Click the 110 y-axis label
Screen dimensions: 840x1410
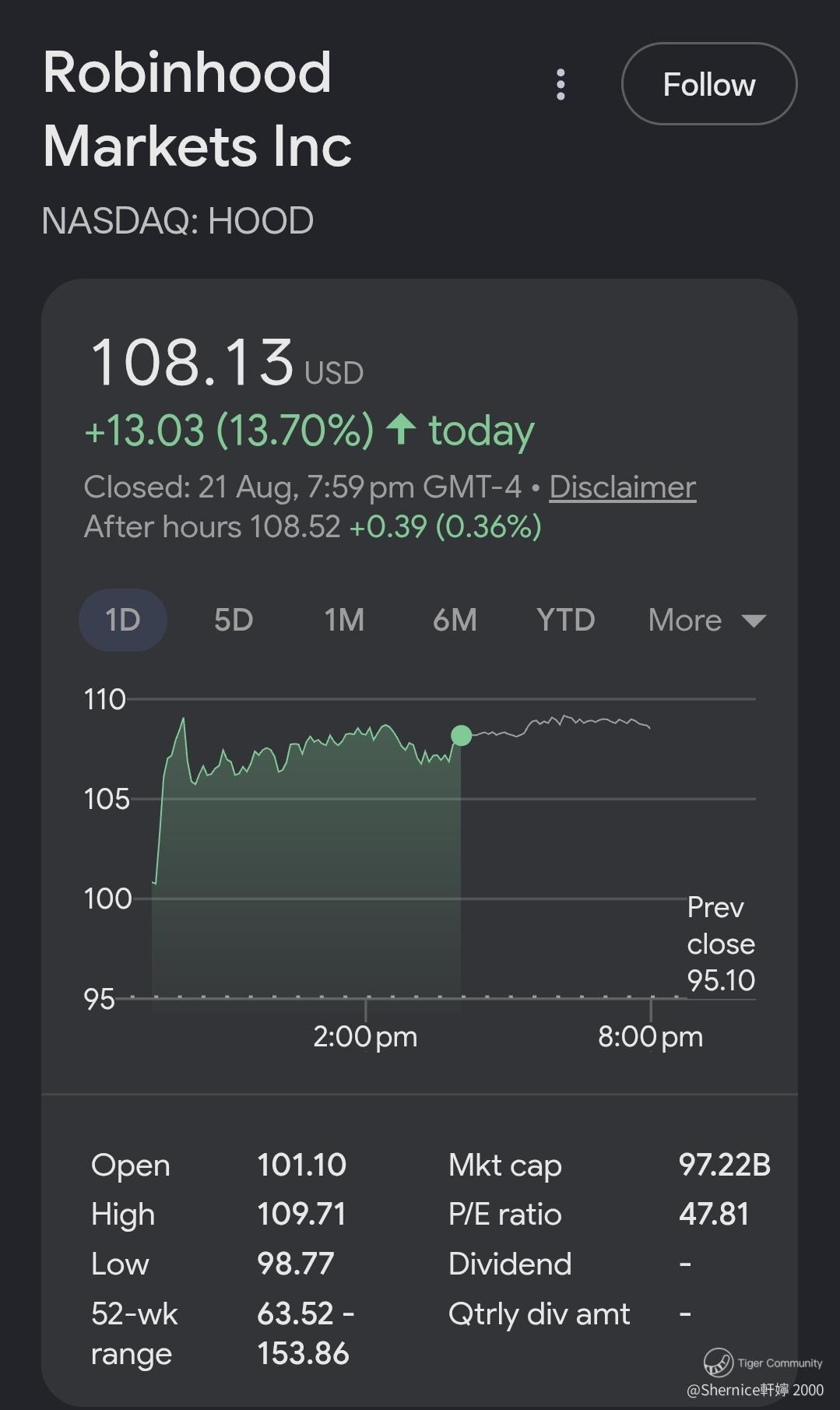(105, 699)
